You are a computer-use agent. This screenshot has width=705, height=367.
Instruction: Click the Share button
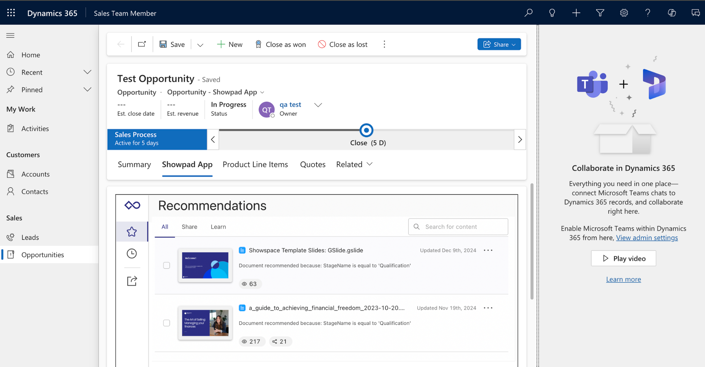(499, 44)
